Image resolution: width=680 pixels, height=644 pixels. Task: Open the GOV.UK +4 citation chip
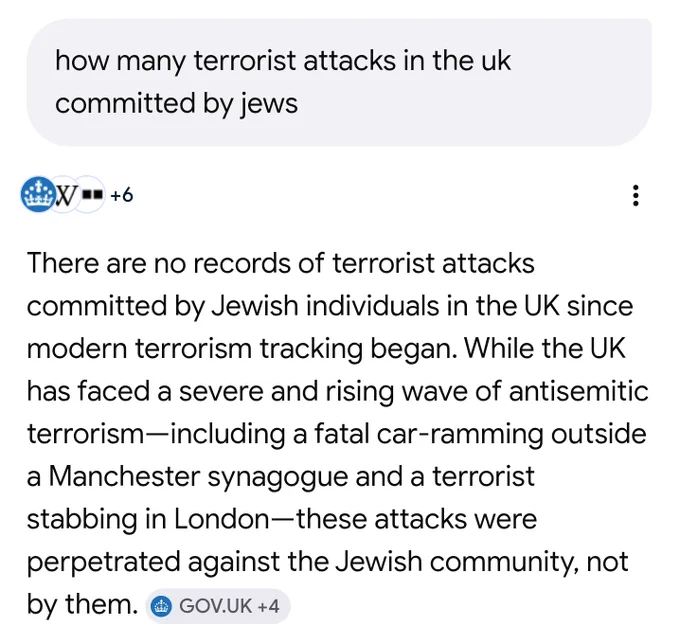(x=218, y=606)
